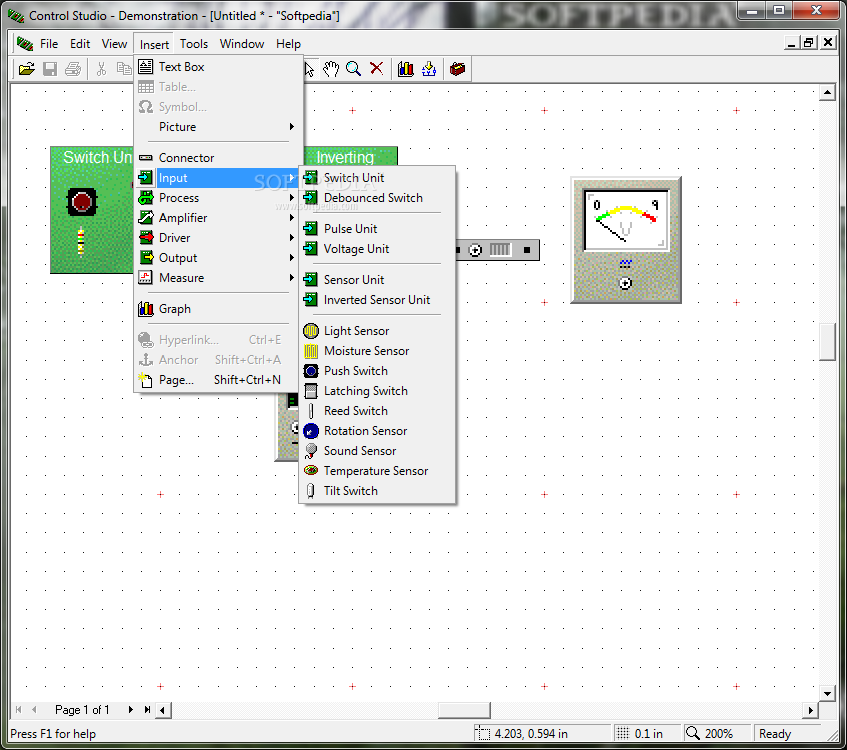Click horizontal scrollbar right arrow

click(x=810, y=710)
